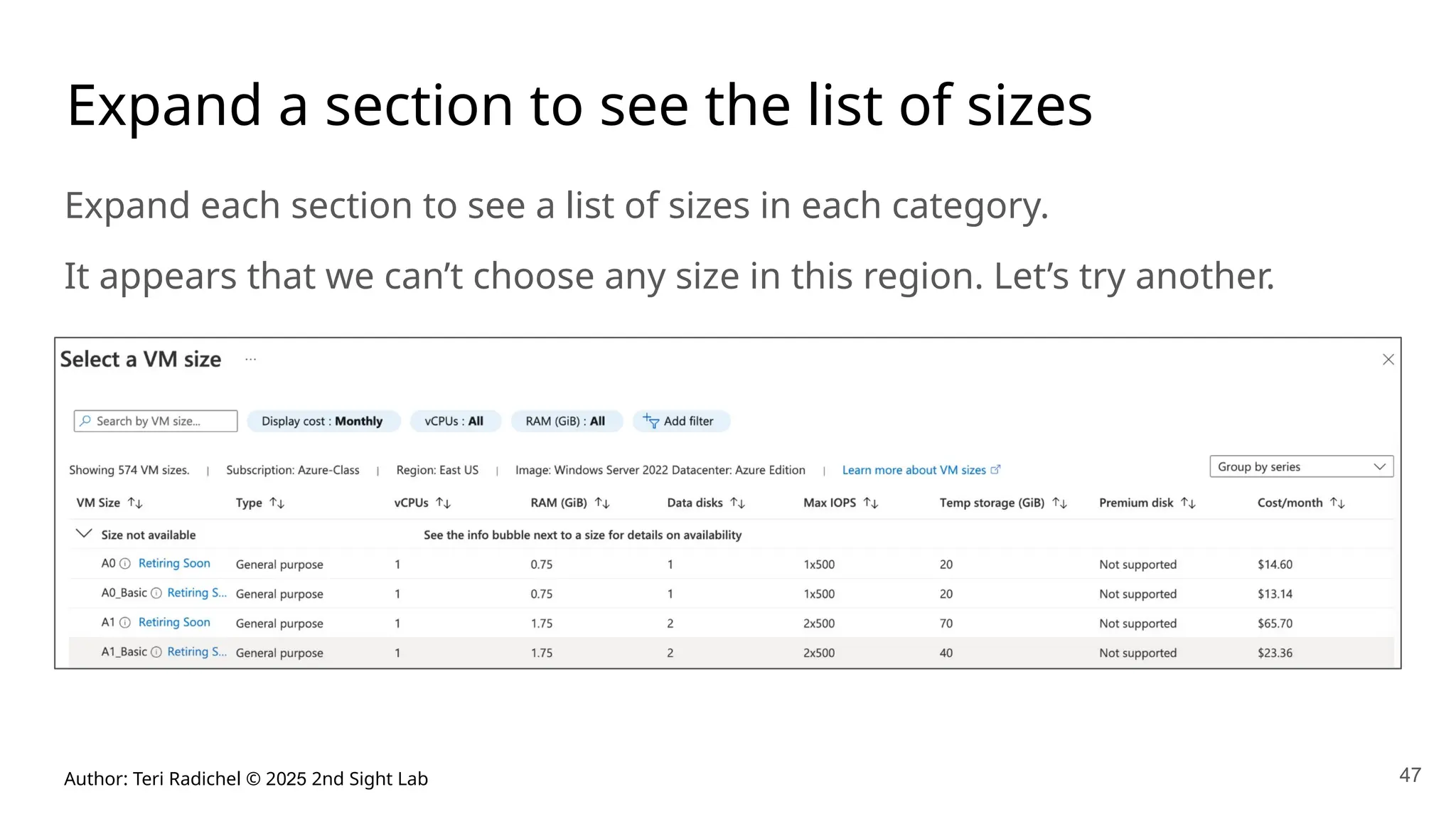Select the A1 size row name
The image size is (1456, 819).
[x=108, y=622]
